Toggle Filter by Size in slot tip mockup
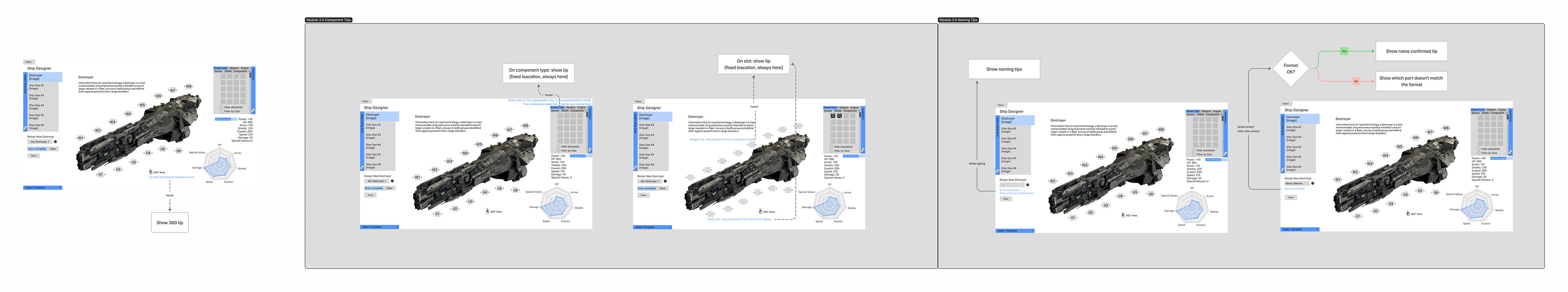 [831, 151]
